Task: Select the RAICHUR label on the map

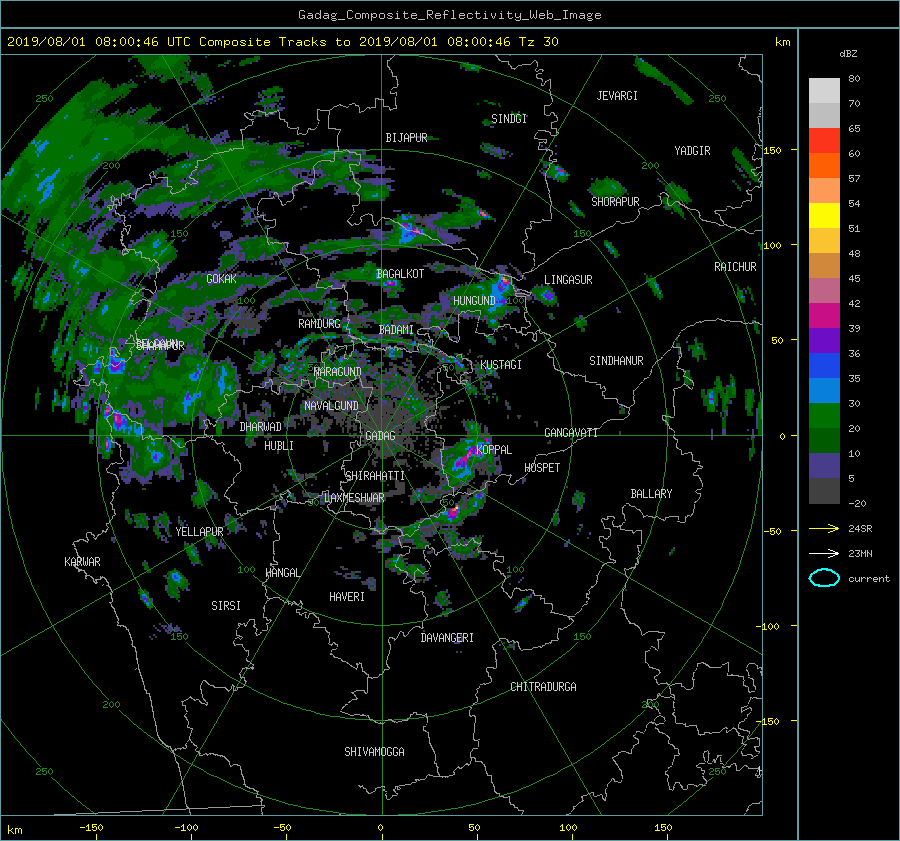Action: 735,267
